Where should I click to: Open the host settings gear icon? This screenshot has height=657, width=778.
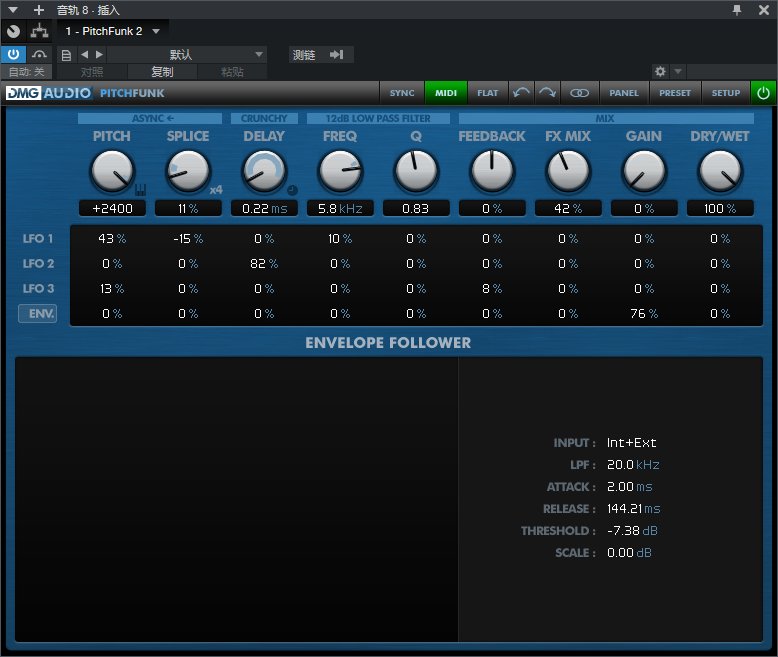coord(660,71)
